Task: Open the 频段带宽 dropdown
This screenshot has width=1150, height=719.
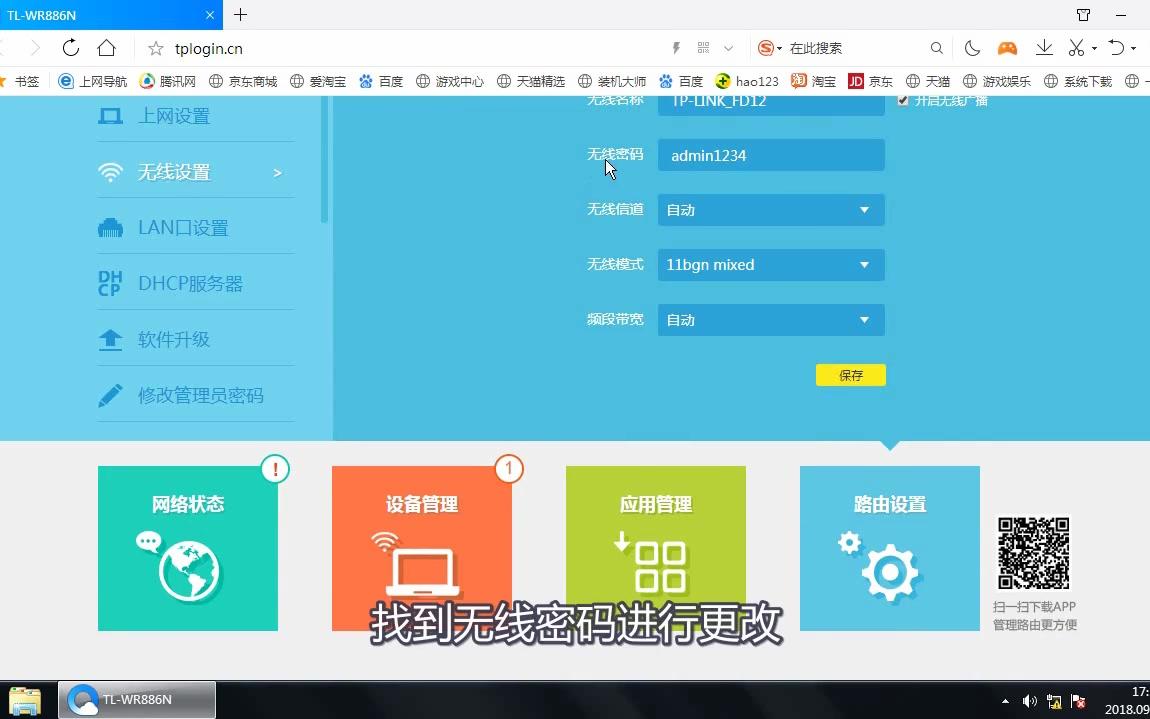Action: (770, 319)
